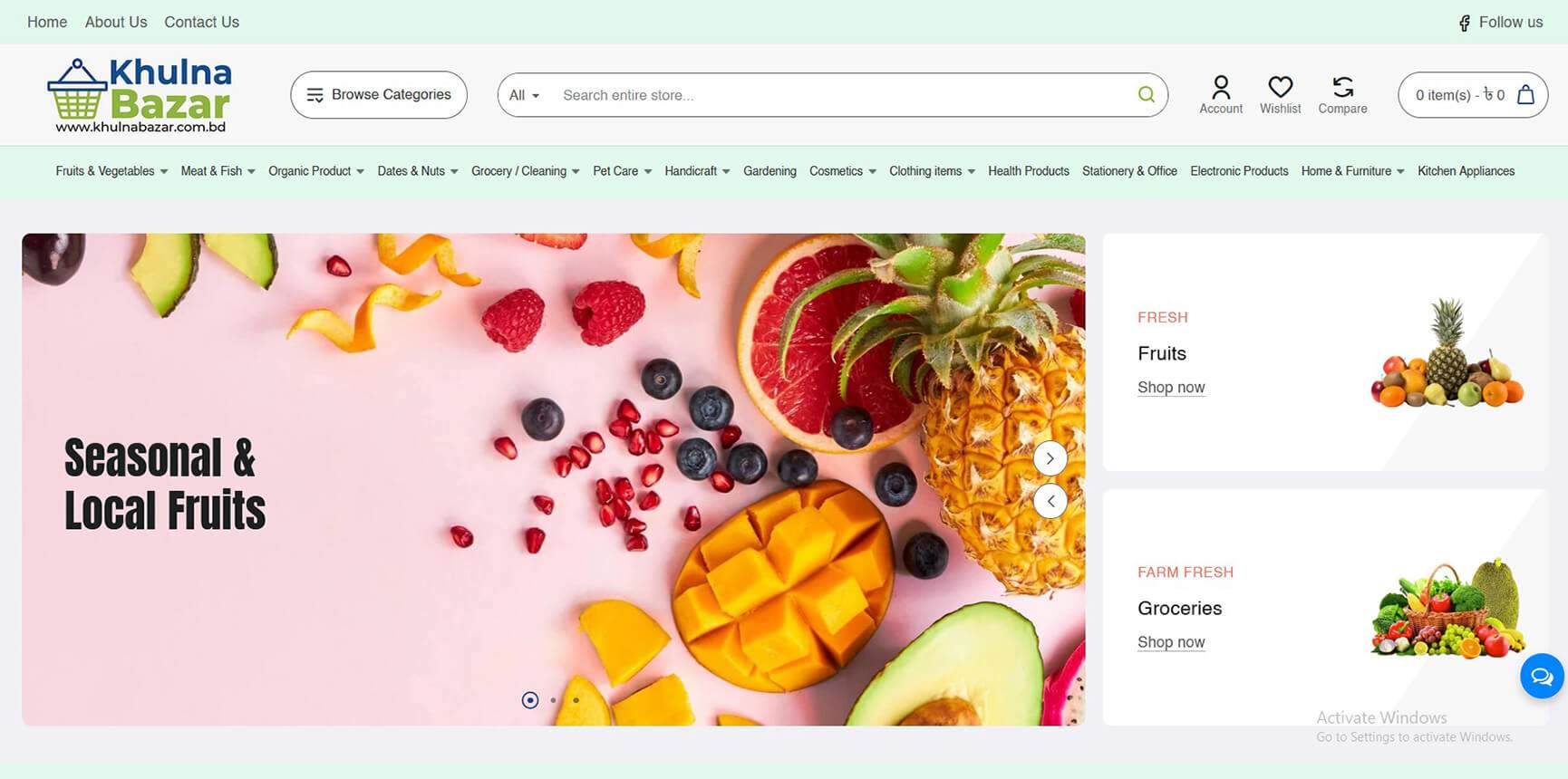This screenshot has height=779, width=1568.
Task: Go to the Khulna Bazar logo home
Action: (140, 95)
